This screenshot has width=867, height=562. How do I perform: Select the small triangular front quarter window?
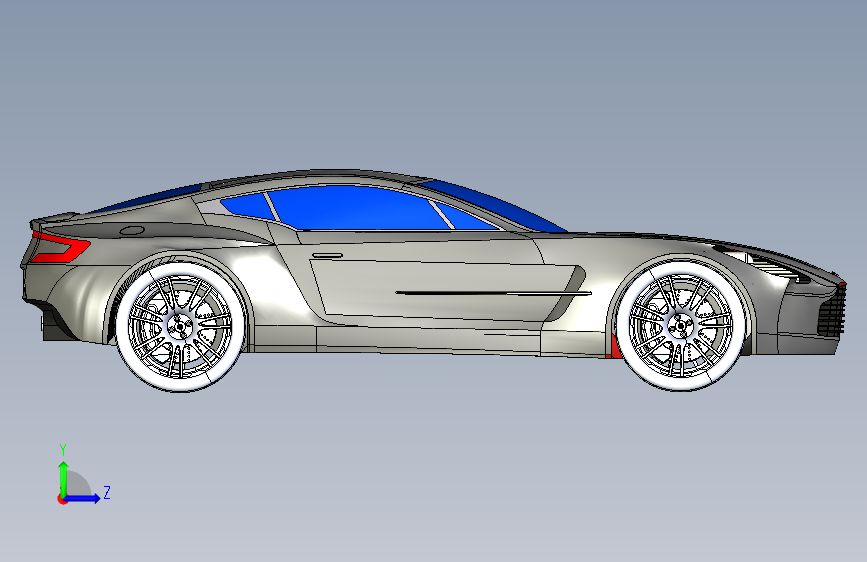pyautogui.click(x=467, y=217)
